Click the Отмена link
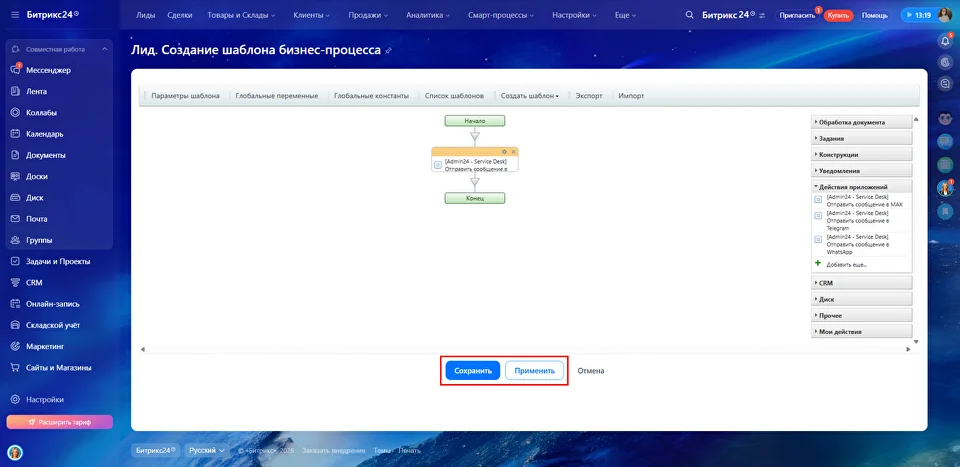 [x=590, y=371]
